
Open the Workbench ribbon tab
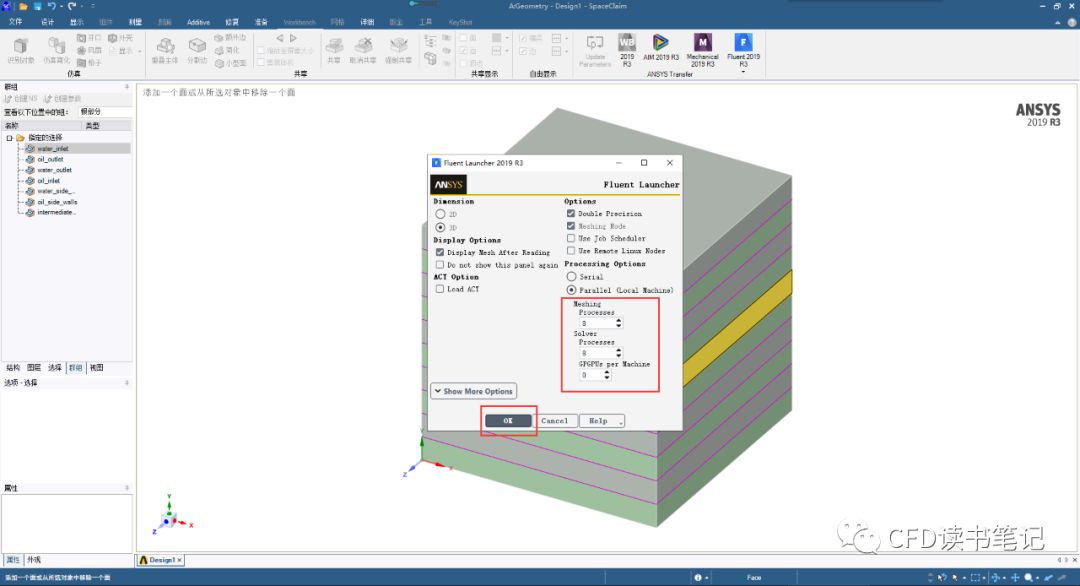tap(299, 22)
